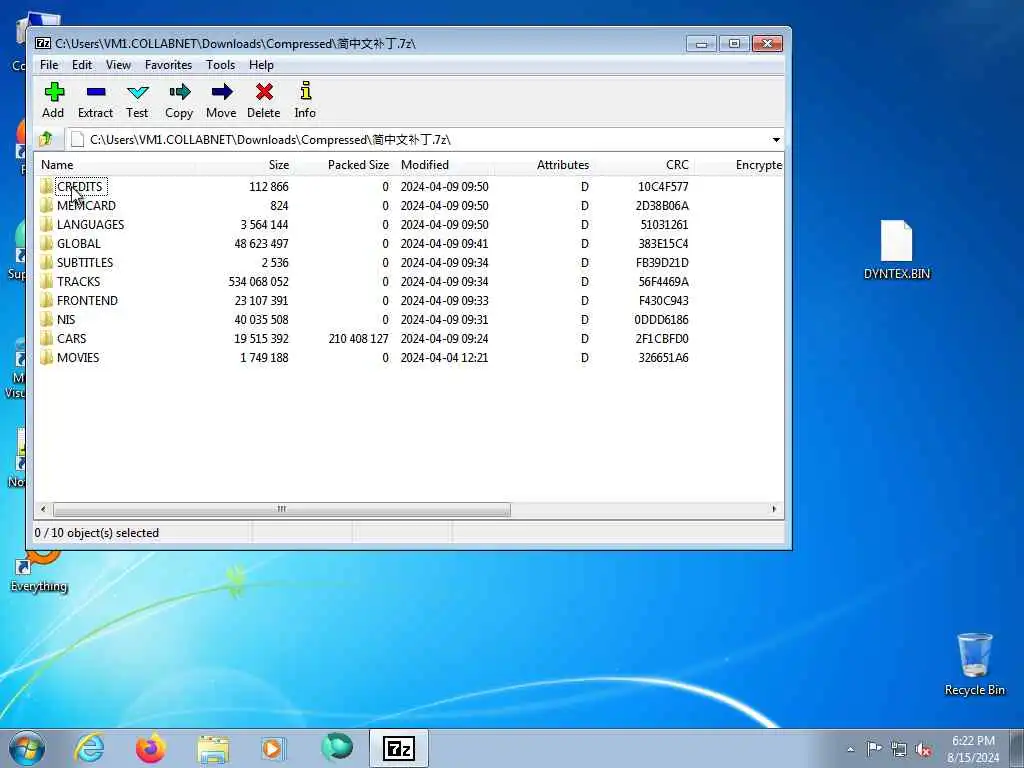
Task: Sort by the Modified column header
Action: [x=444, y=165]
